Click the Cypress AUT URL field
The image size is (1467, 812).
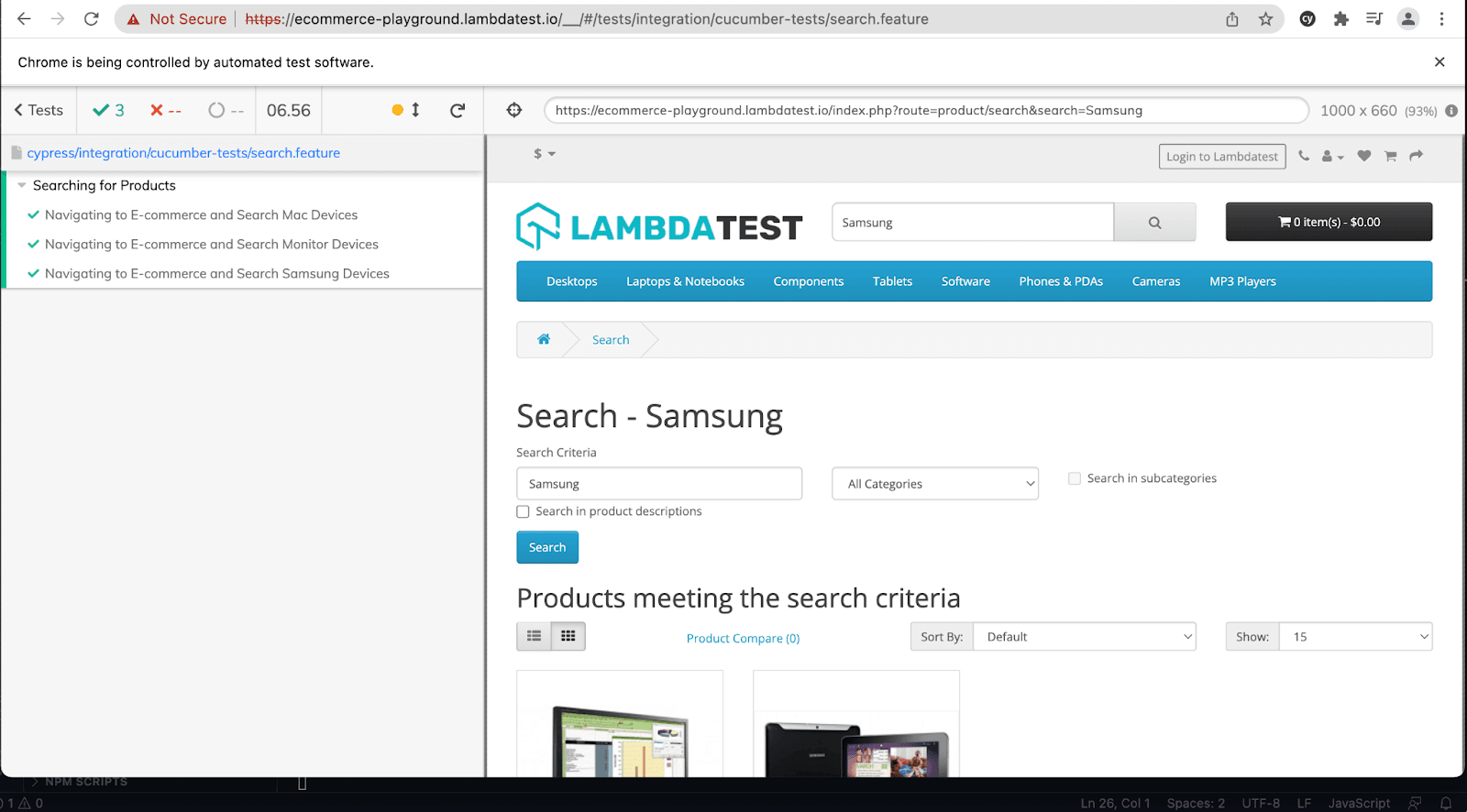point(926,110)
